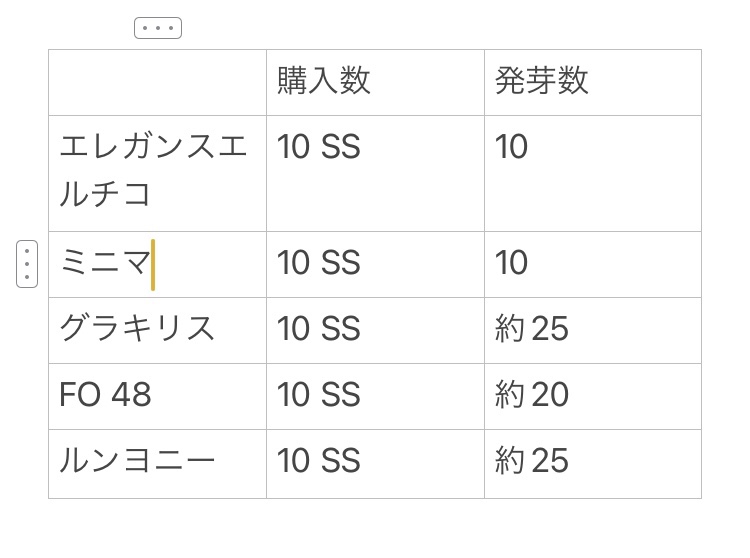Click 10 SS in エレガンスエルチコ row
Image resolution: width=750 pixels, height=558 pixels.
[x=319, y=148]
